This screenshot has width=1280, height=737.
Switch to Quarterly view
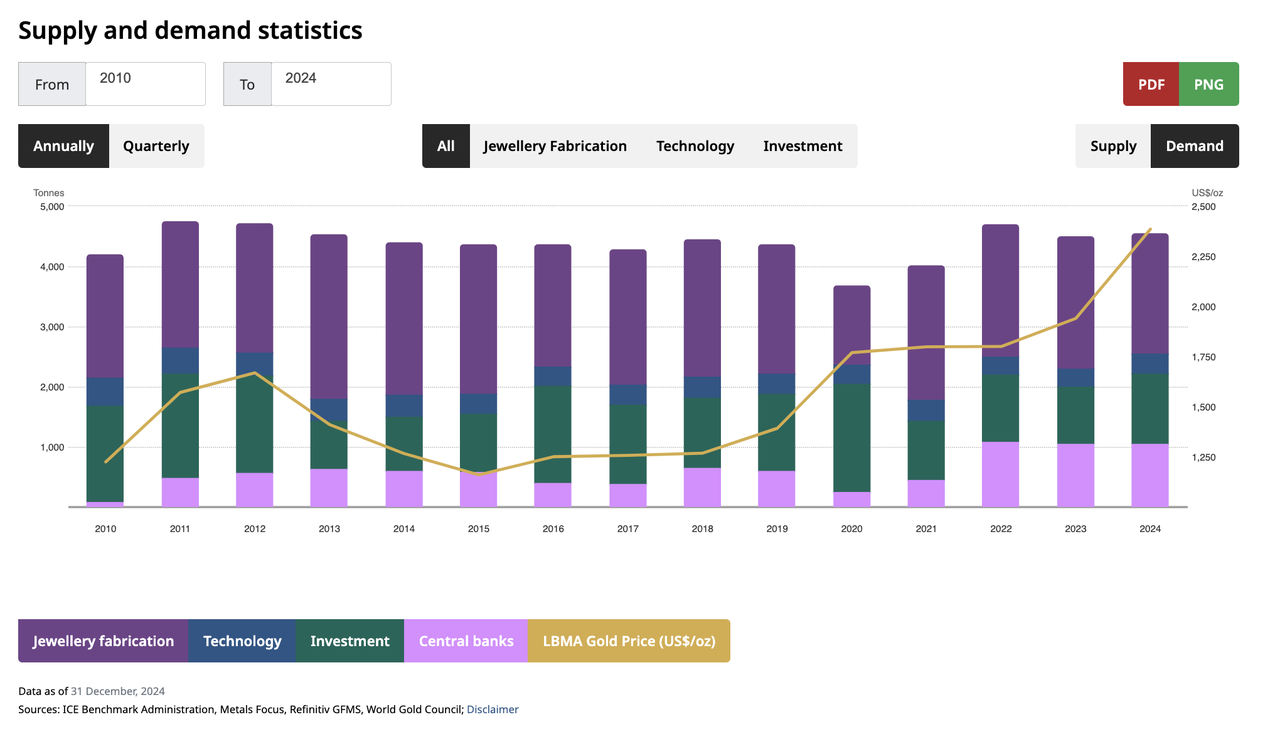tap(156, 146)
